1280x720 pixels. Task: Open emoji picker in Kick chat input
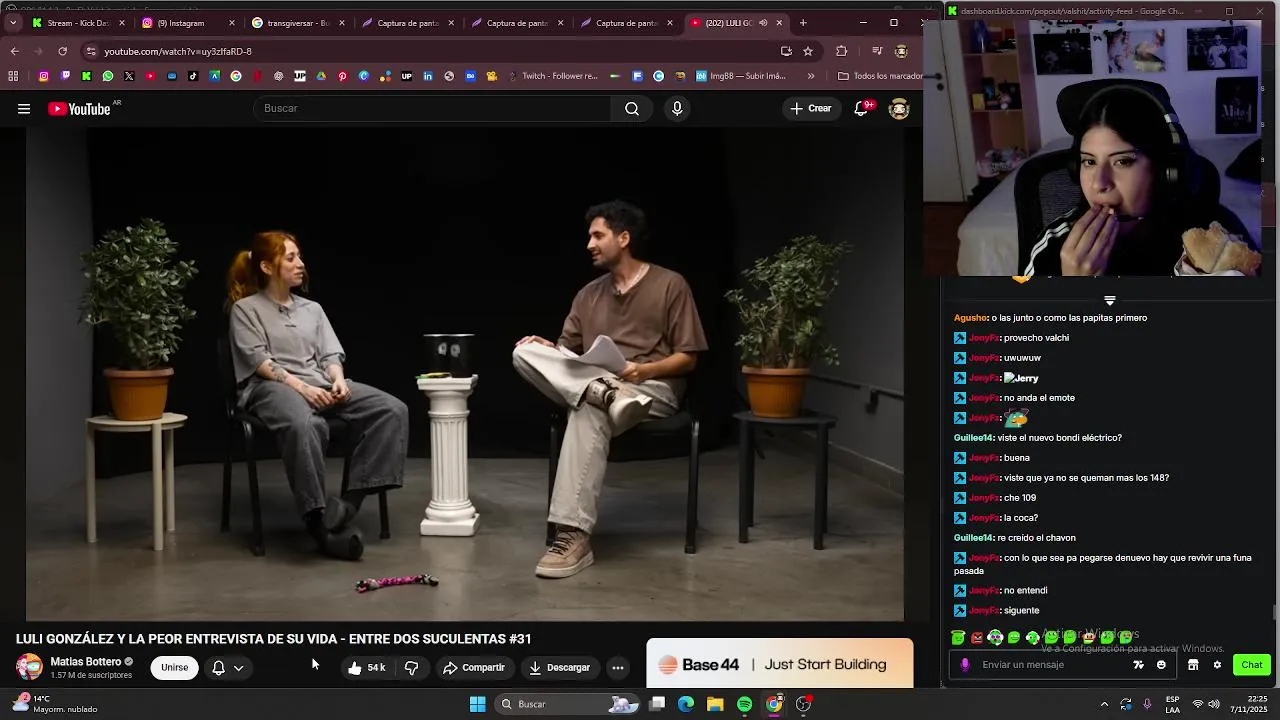pos(1161,665)
